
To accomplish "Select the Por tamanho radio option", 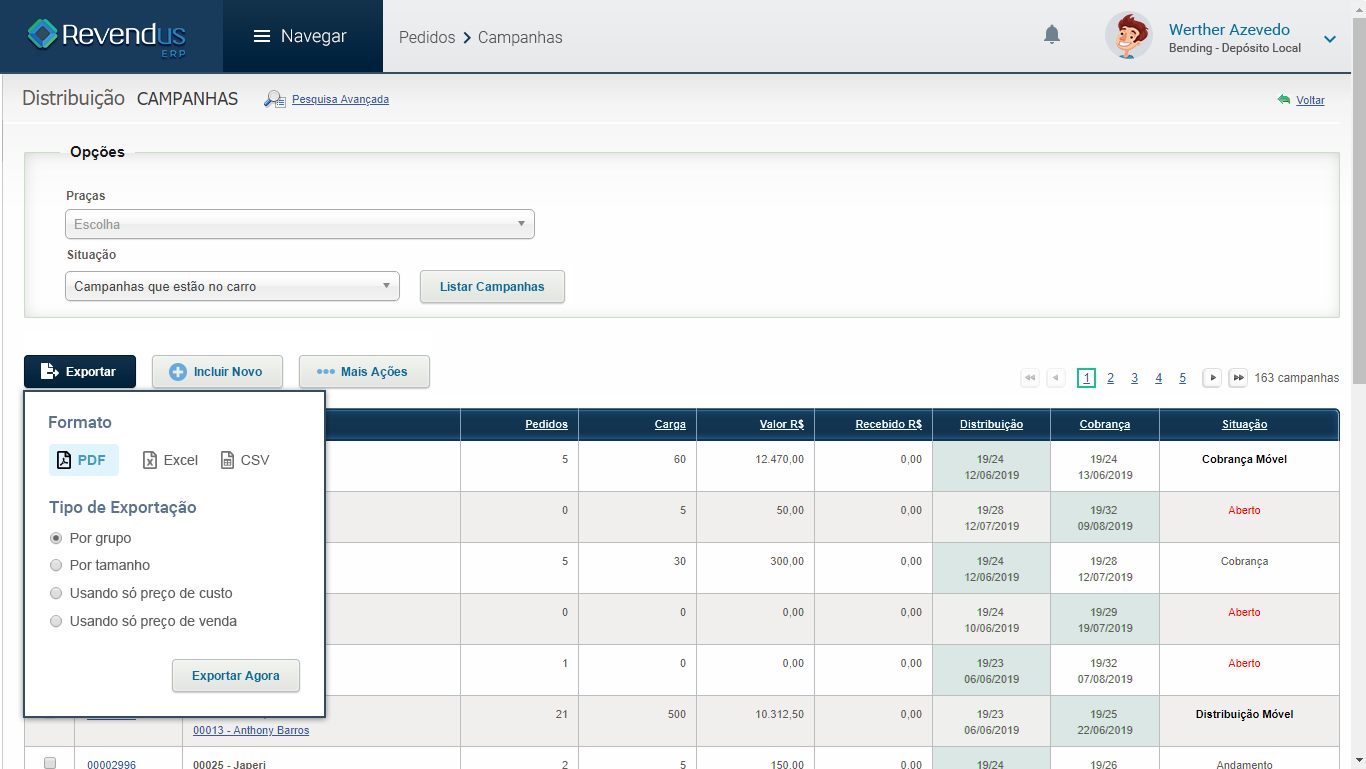I will pos(56,565).
